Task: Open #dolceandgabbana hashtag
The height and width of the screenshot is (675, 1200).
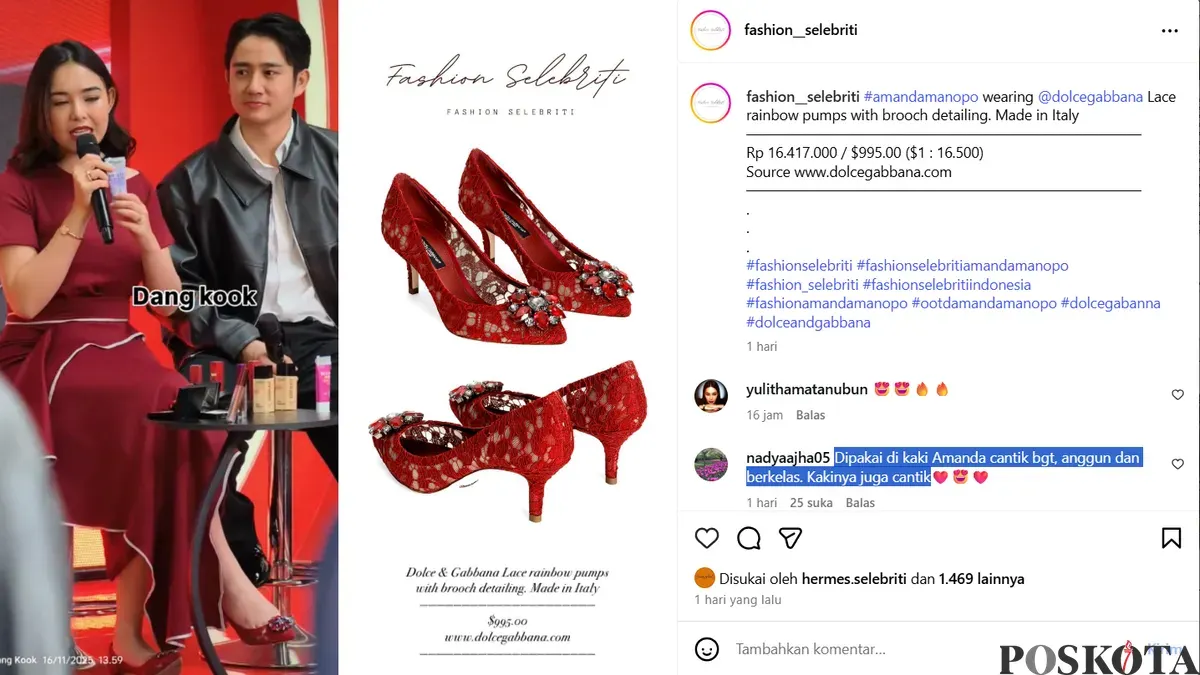Action: tap(808, 323)
